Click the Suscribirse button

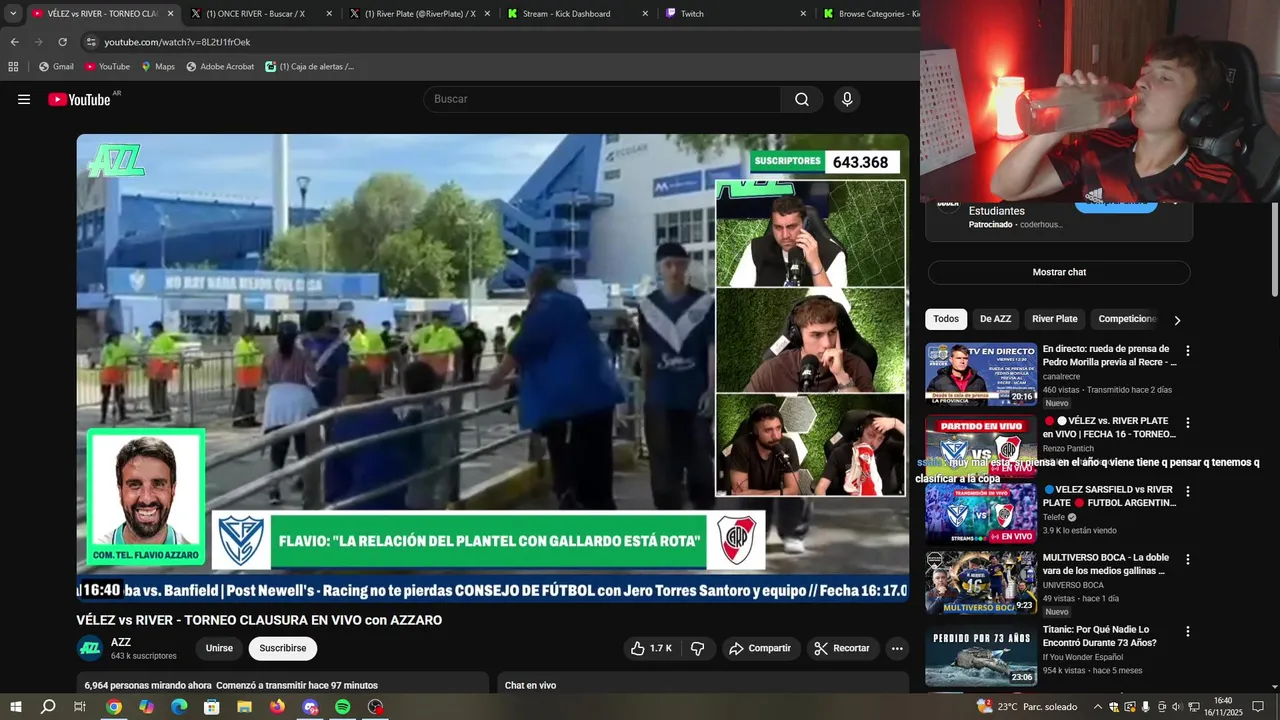(283, 648)
